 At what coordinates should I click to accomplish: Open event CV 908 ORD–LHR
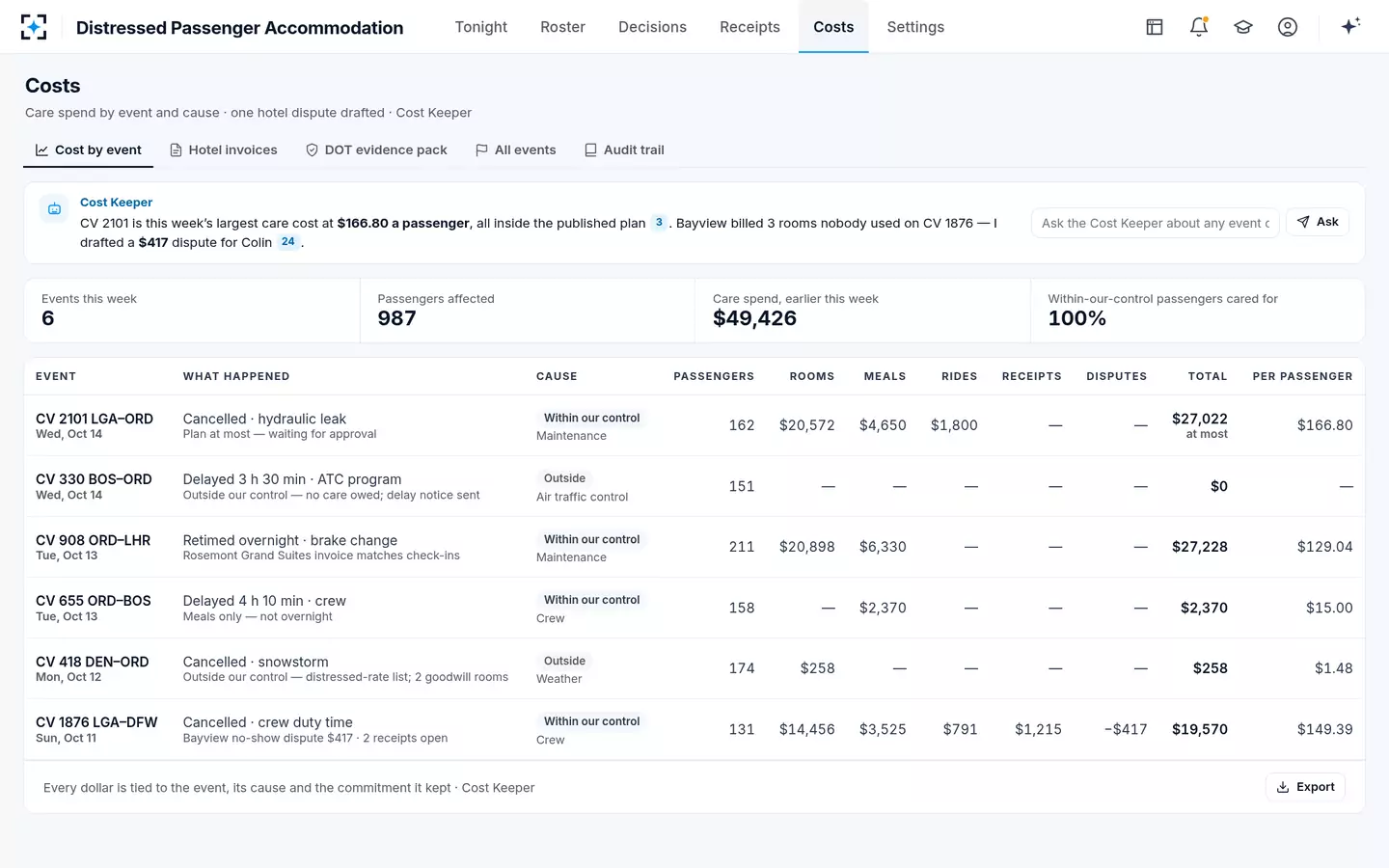tap(93, 540)
